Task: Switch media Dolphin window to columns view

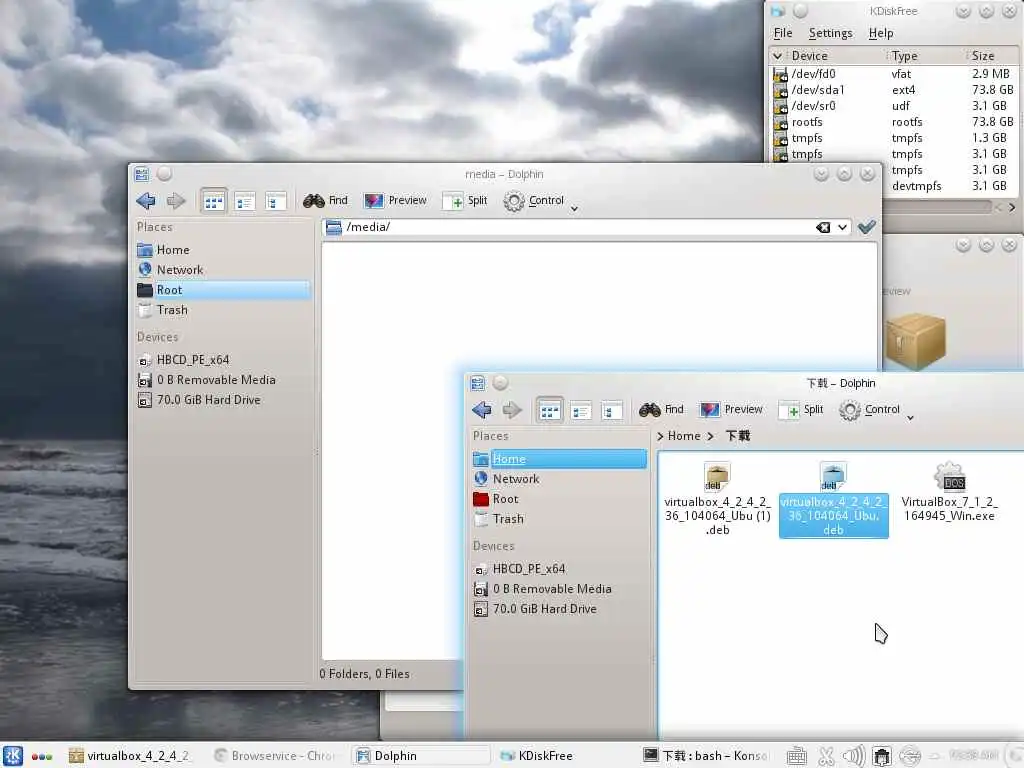Action: [x=276, y=202]
